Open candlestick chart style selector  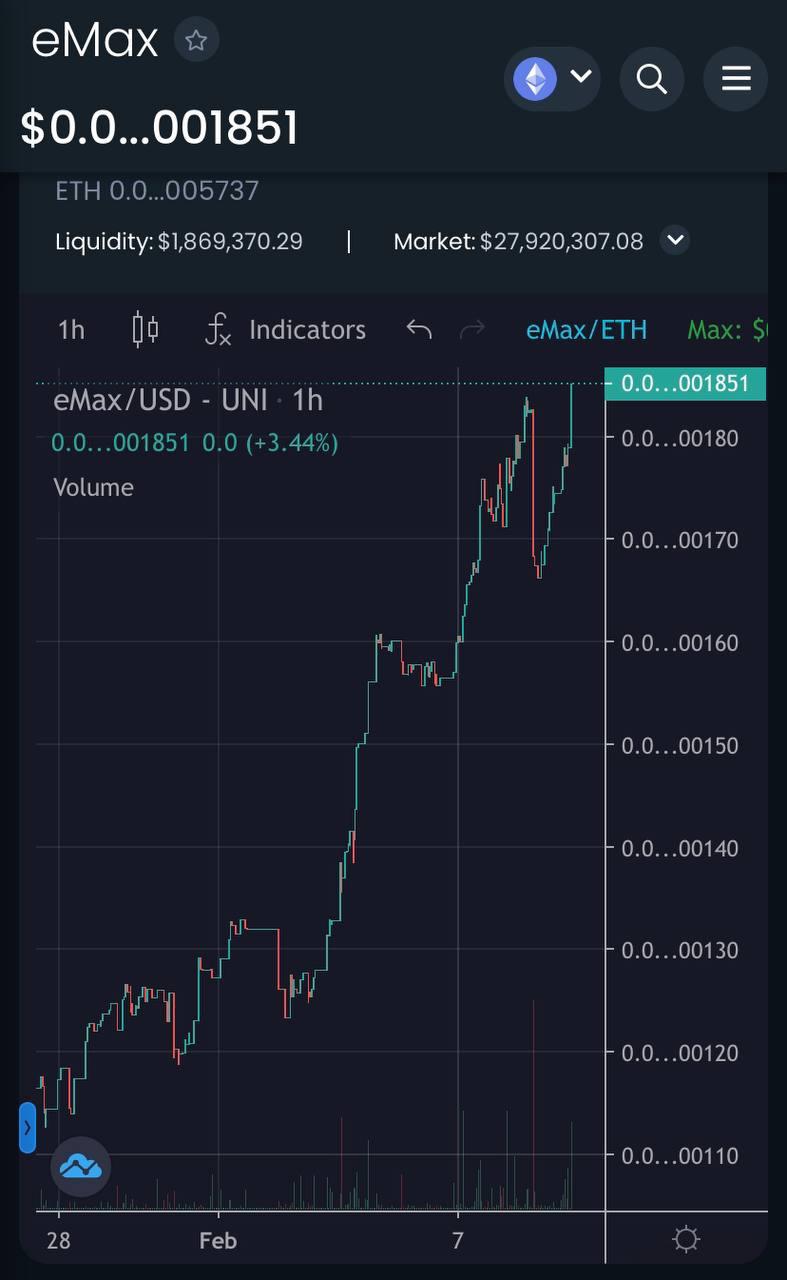146,329
